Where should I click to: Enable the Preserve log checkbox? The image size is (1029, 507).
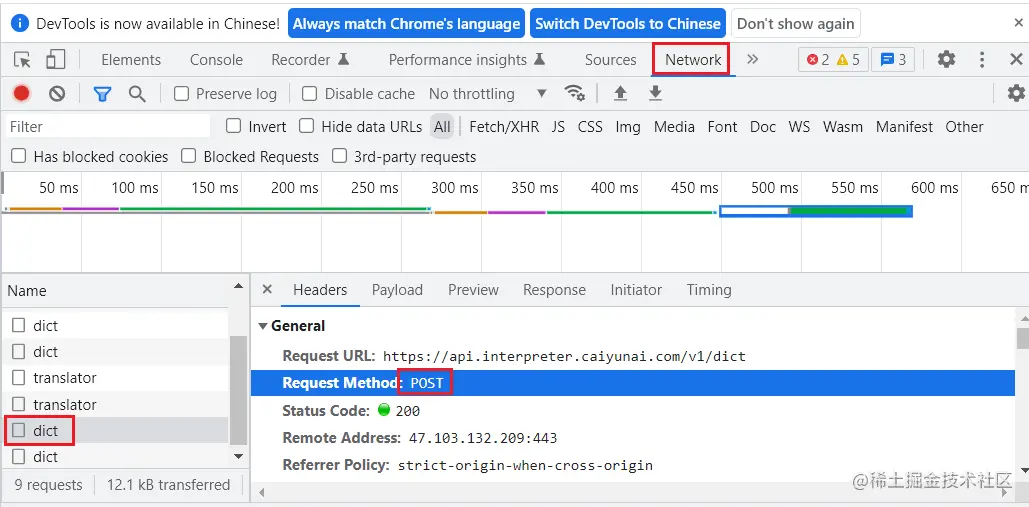[x=181, y=94]
